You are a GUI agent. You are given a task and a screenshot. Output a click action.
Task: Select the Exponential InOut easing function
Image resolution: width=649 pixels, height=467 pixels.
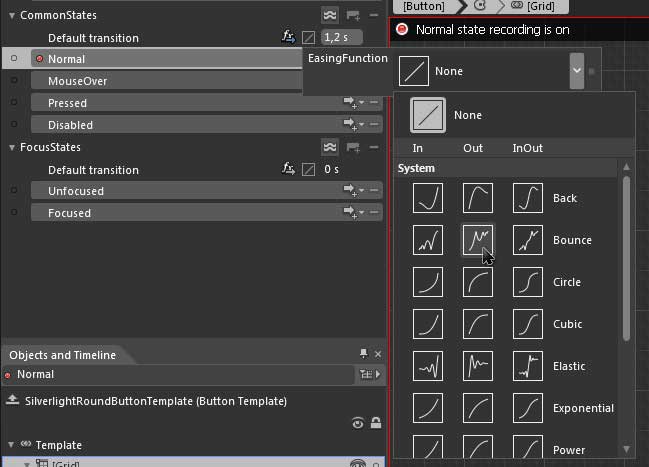528,408
